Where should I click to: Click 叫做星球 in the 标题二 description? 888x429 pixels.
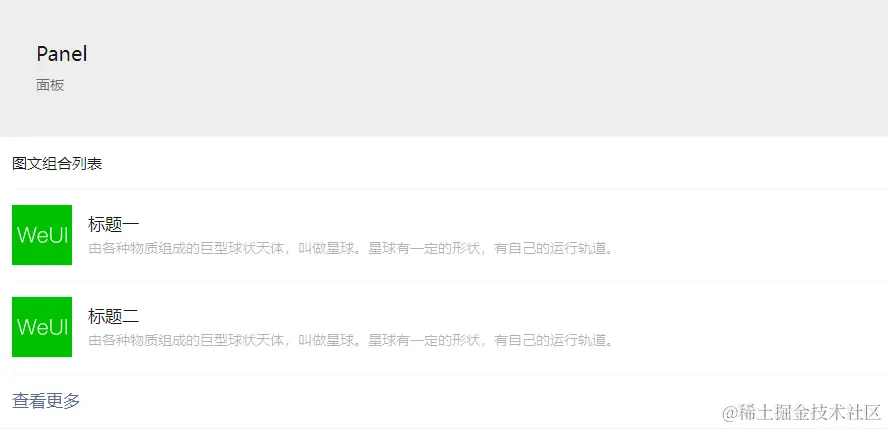pos(326,341)
